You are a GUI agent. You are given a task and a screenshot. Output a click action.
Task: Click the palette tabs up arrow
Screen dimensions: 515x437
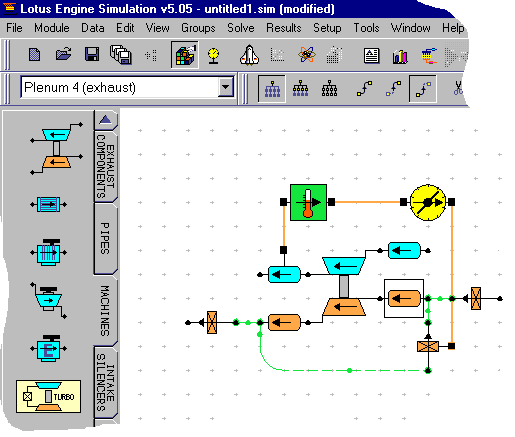pyautogui.click(x=106, y=120)
